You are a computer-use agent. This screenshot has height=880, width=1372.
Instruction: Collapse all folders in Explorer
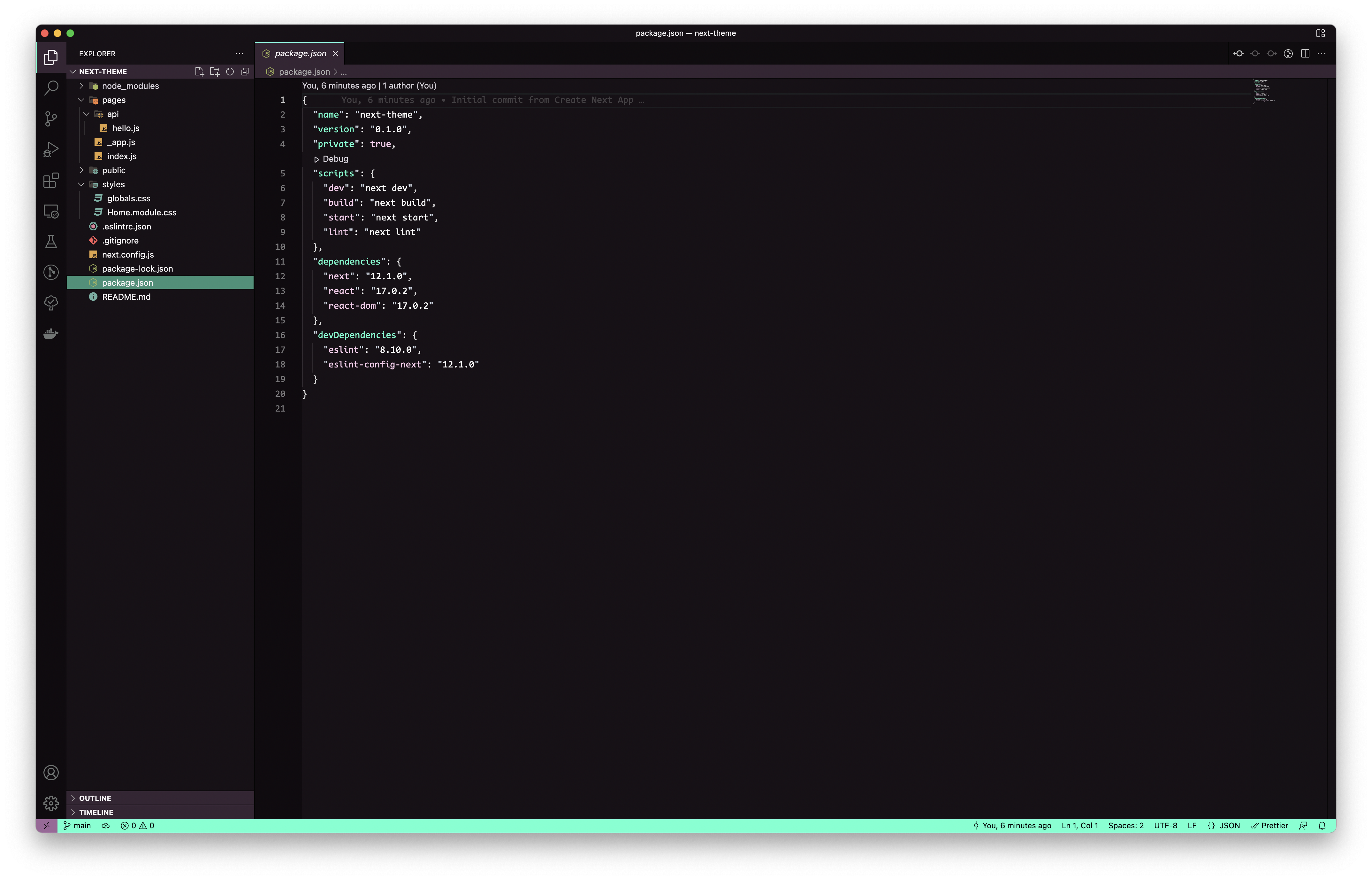coord(245,72)
